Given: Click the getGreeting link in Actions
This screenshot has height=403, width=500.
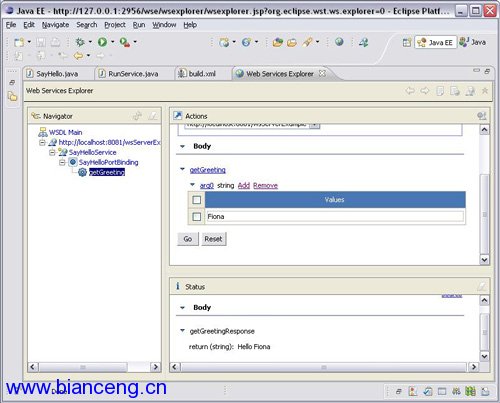Looking at the screenshot, I should [x=207, y=170].
